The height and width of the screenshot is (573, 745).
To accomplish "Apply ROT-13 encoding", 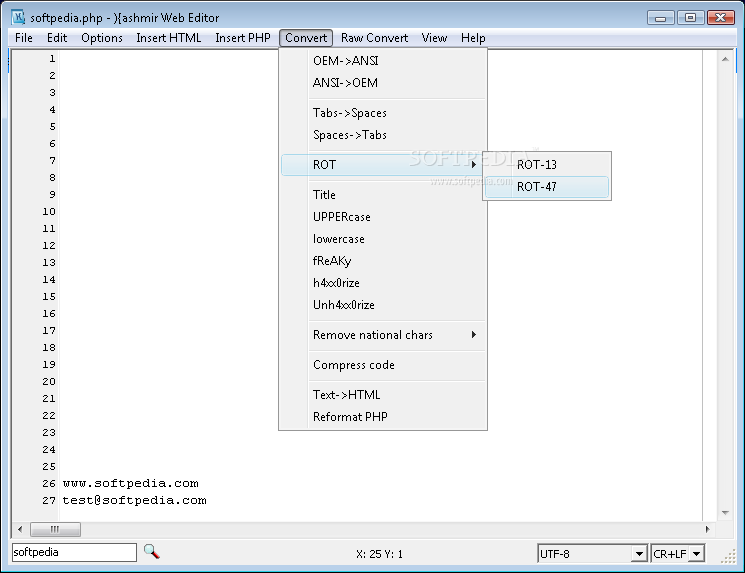I will coord(547,165).
